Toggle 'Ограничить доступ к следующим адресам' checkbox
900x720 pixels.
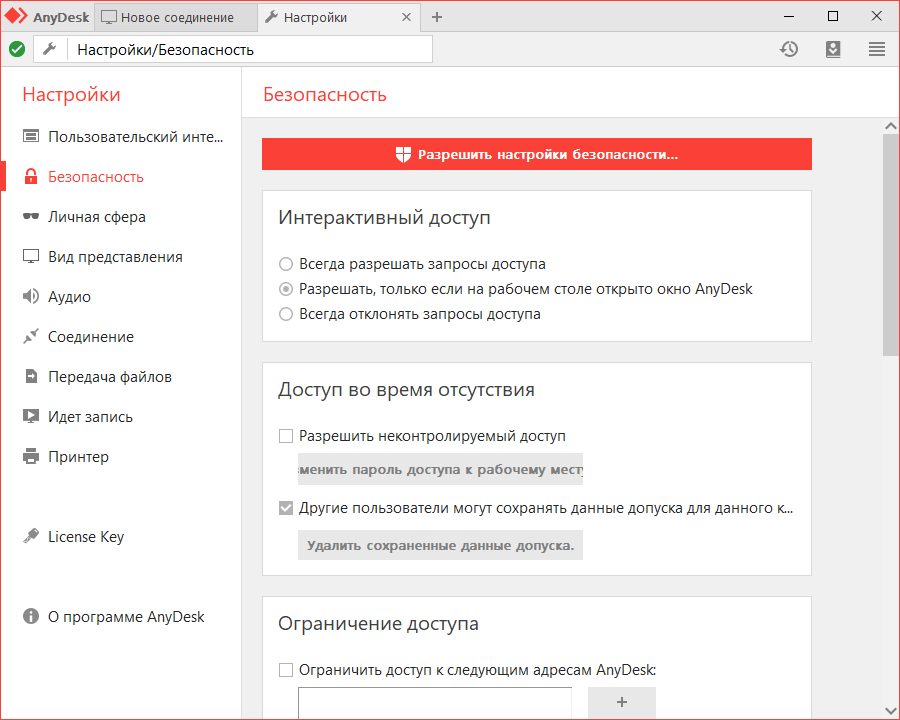coord(286,670)
